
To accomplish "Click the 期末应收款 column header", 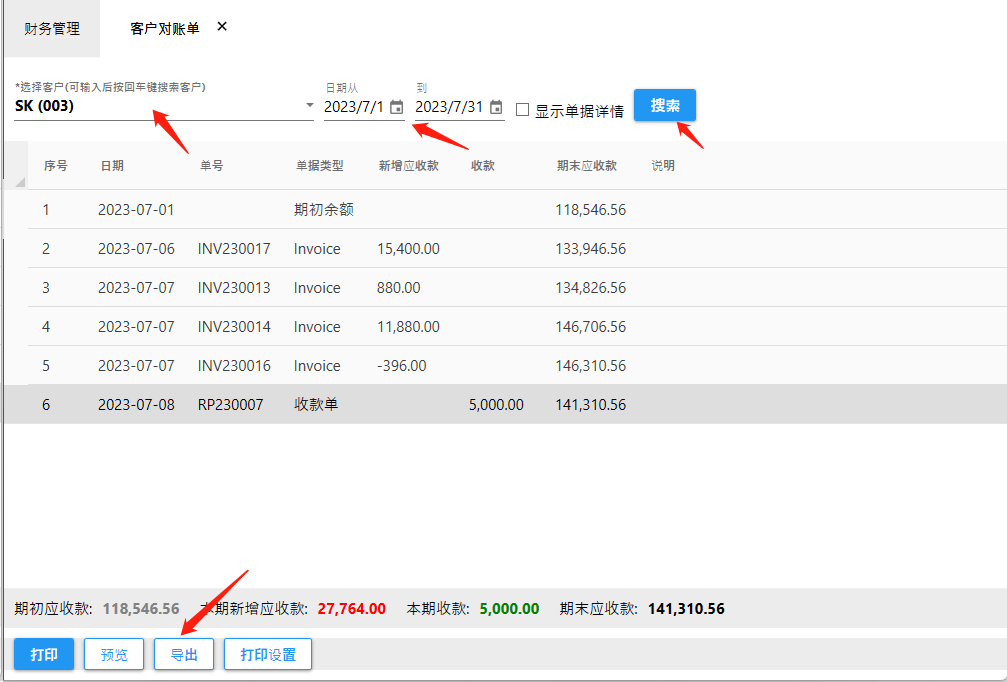I will point(587,166).
